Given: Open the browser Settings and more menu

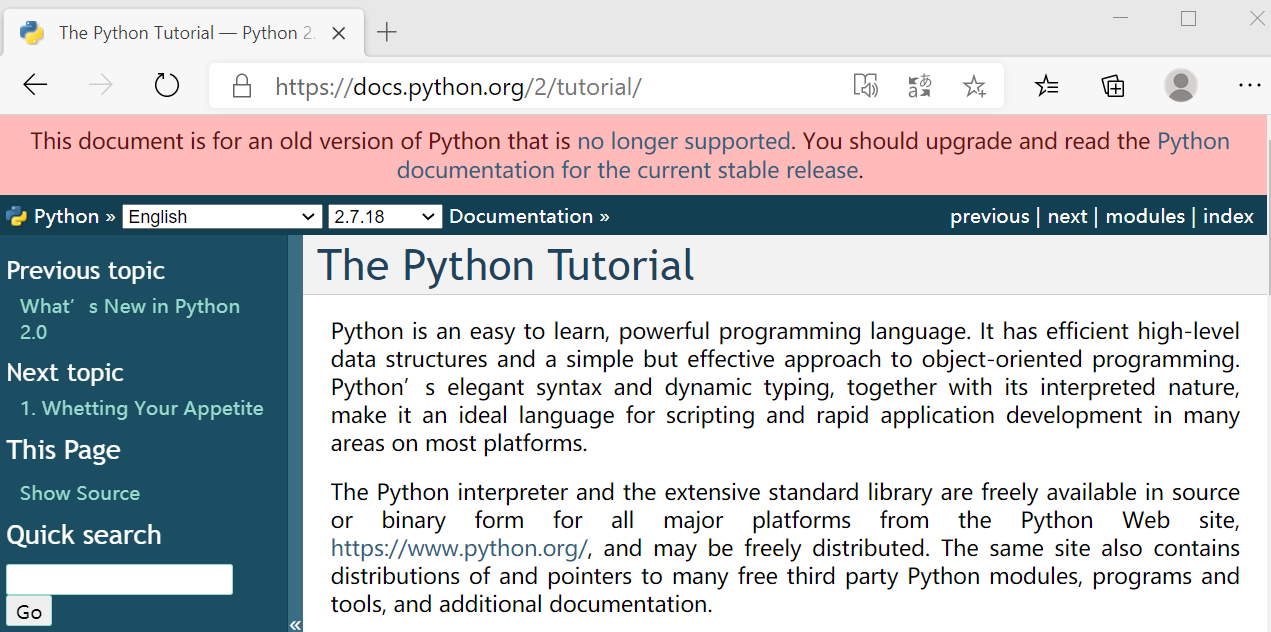Looking at the screenshot, I should click(1250, 86).
